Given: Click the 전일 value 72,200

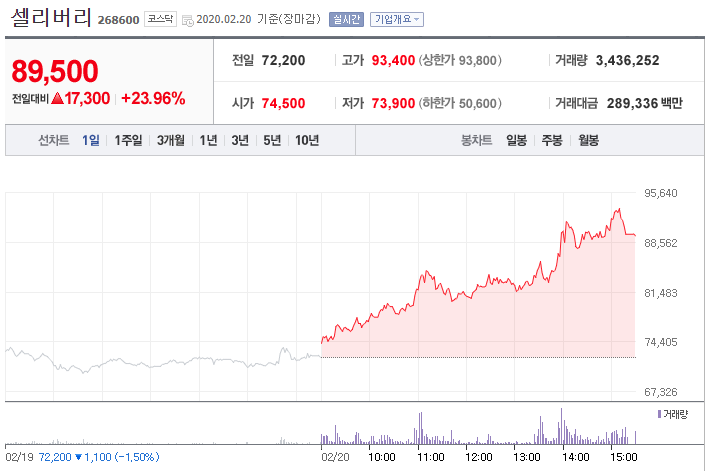Looking at the screenshot, I should coord(283,60).
